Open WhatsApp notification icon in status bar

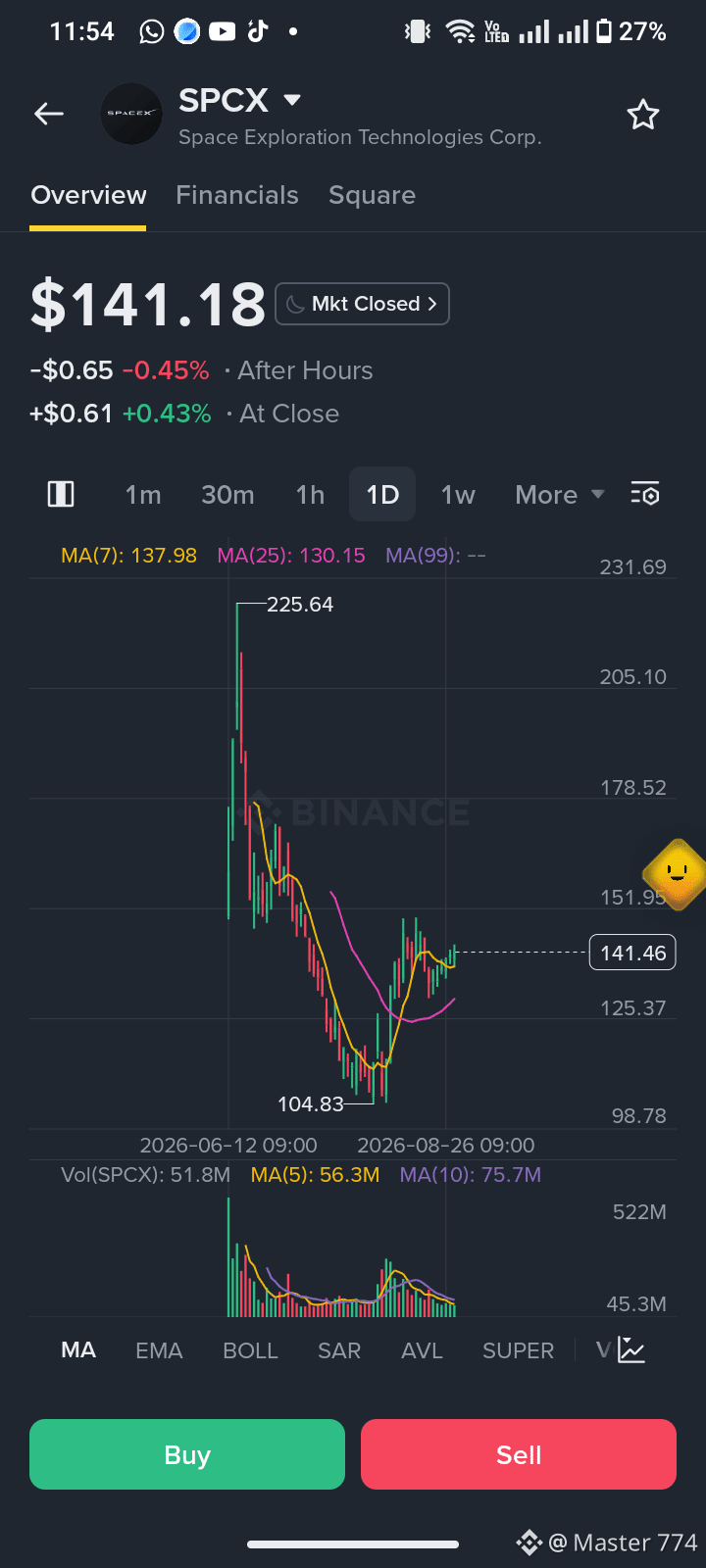[152, 32]
